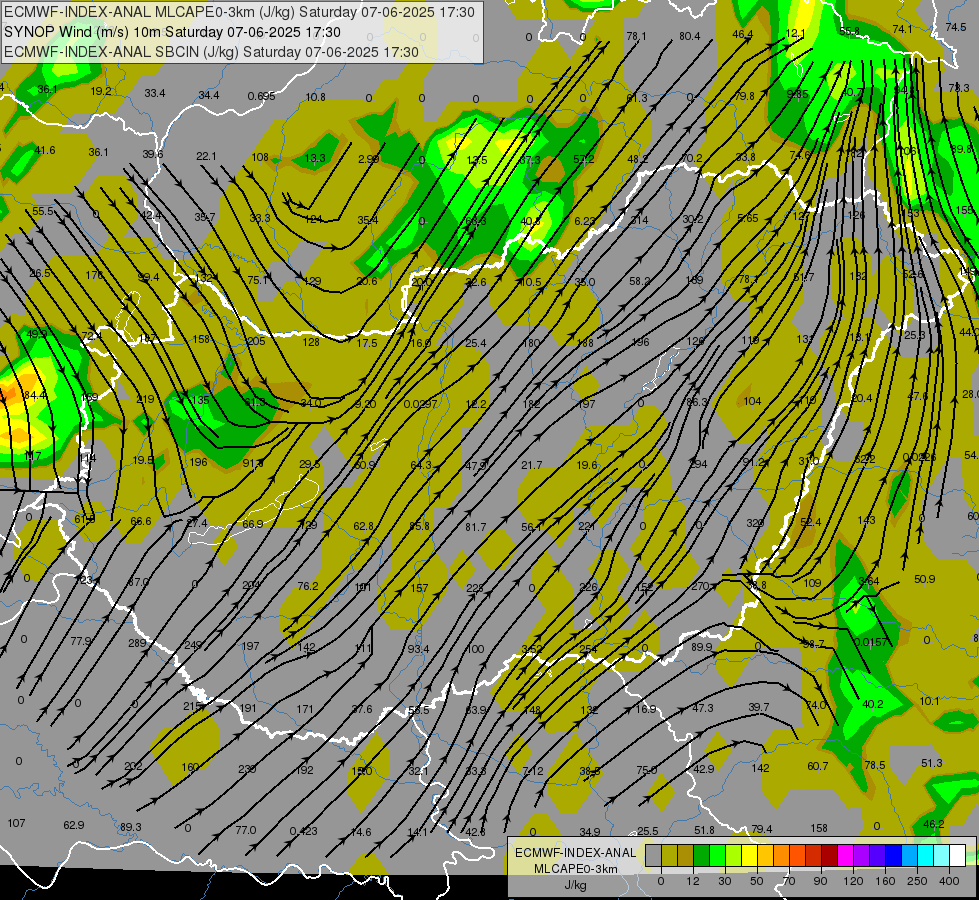The image size is (979, 900).
Task: Click the SBCIN header line
Action: [211, 52]
